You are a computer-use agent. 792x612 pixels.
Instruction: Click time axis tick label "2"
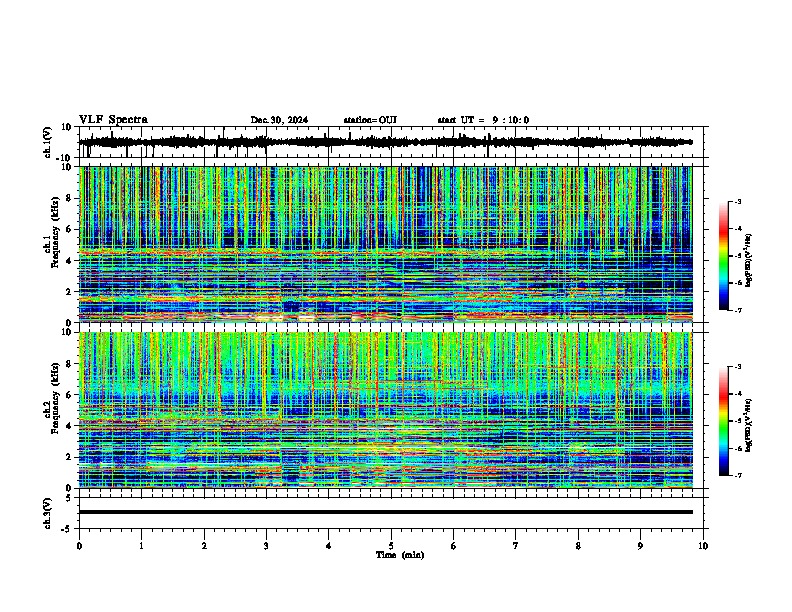pyautogui.click(x=204, y=546)
